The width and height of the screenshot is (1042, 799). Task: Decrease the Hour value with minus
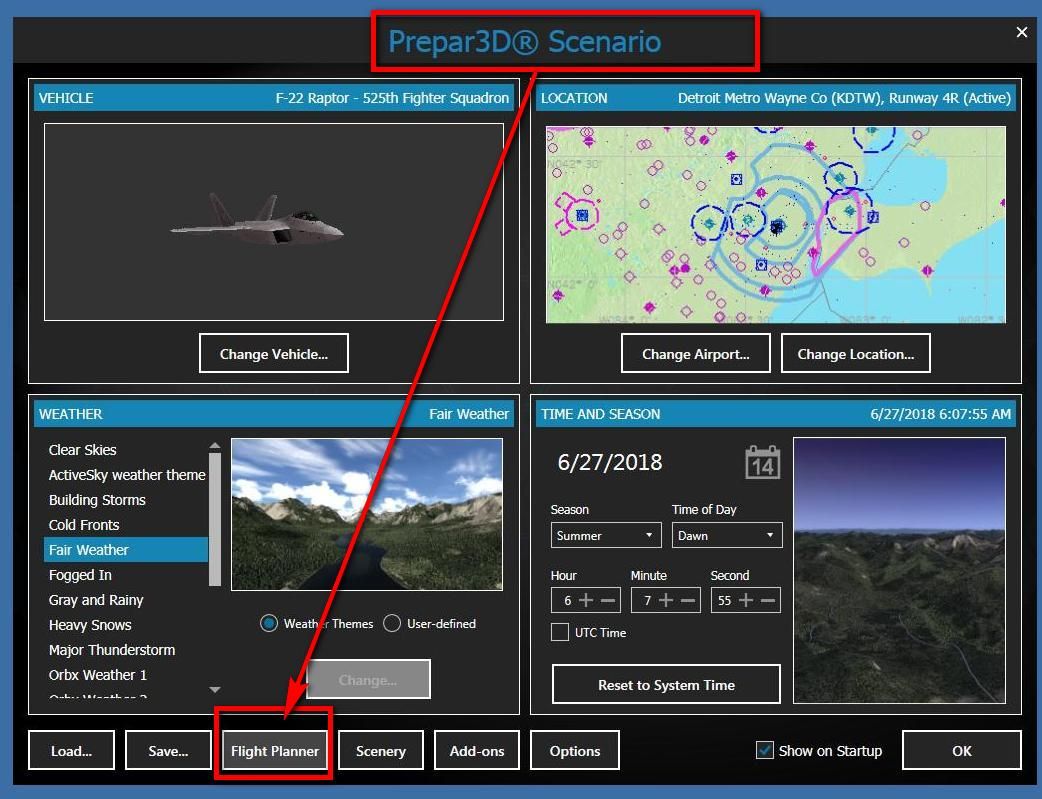coord(607,600)
